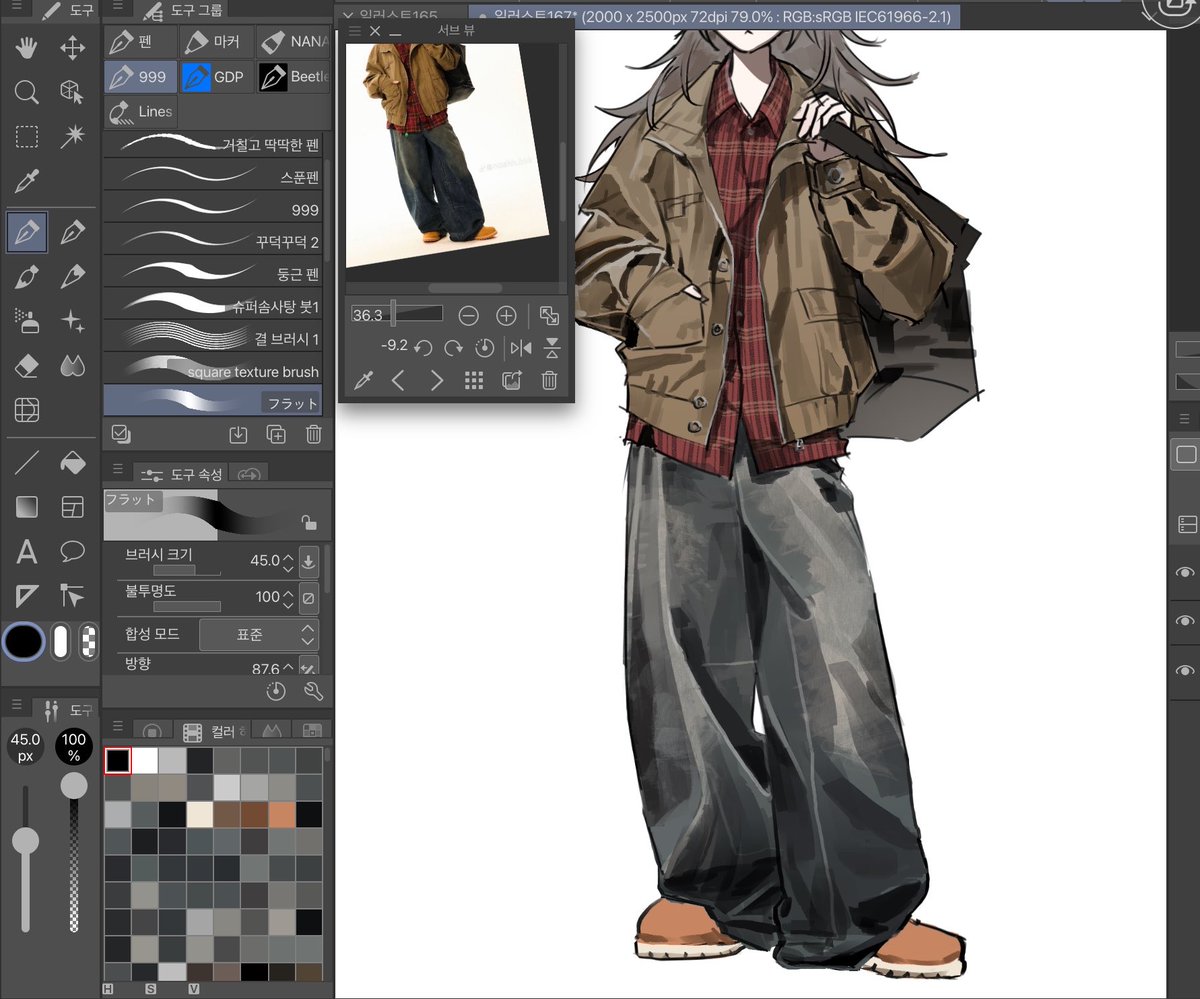
Task: Toggle the brush lock icon in tool property
Action: pos(309,522)
